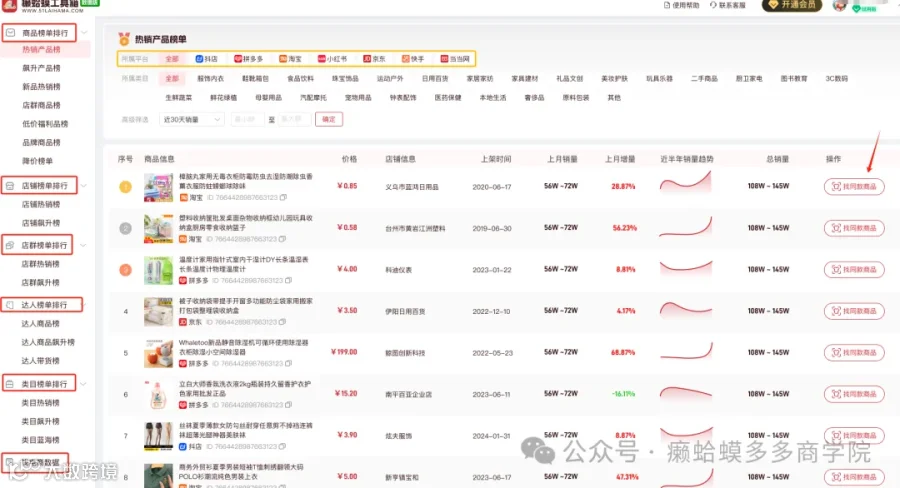
Task: Filter by 淘宝 platform
Action: tap(290, 59)
